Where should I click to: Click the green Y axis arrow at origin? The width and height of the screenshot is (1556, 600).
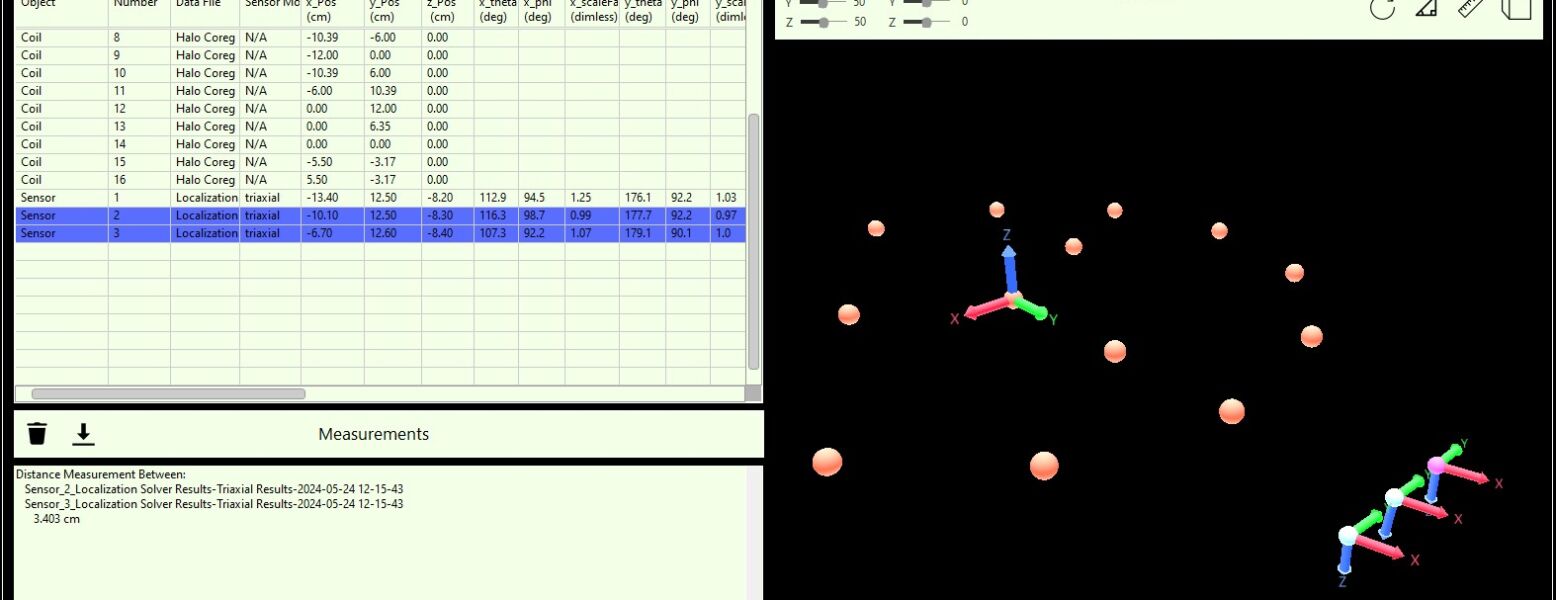click(x=1033, y=309)
